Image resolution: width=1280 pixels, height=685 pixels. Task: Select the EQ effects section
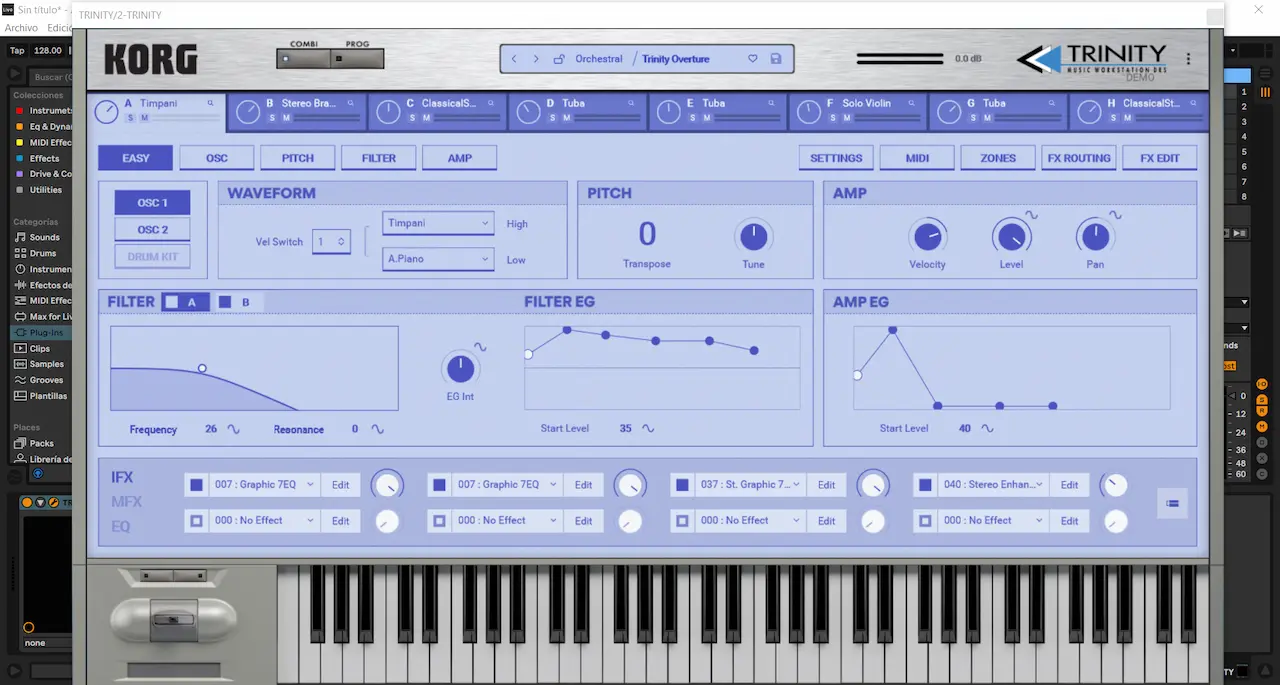(121, 526)
